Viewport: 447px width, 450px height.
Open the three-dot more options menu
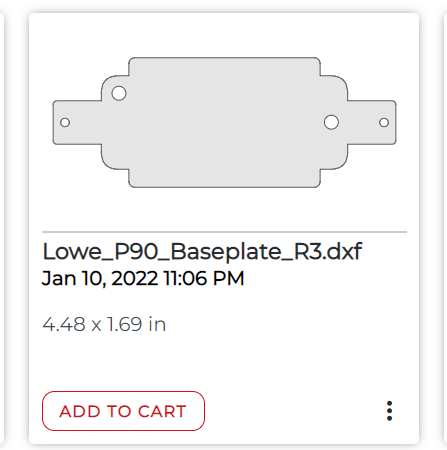[389, 411]
